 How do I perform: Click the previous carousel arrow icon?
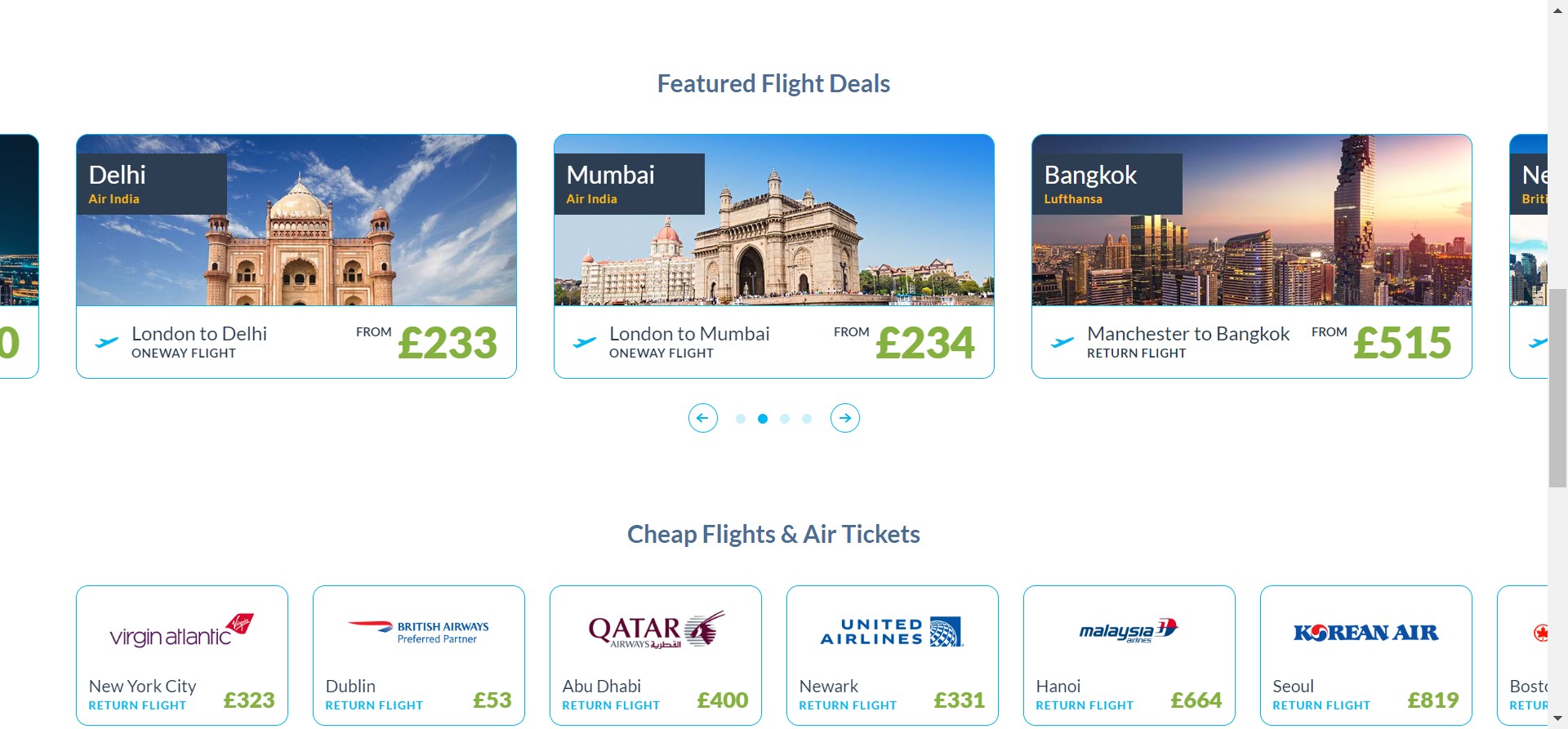[x=702, y=418]
